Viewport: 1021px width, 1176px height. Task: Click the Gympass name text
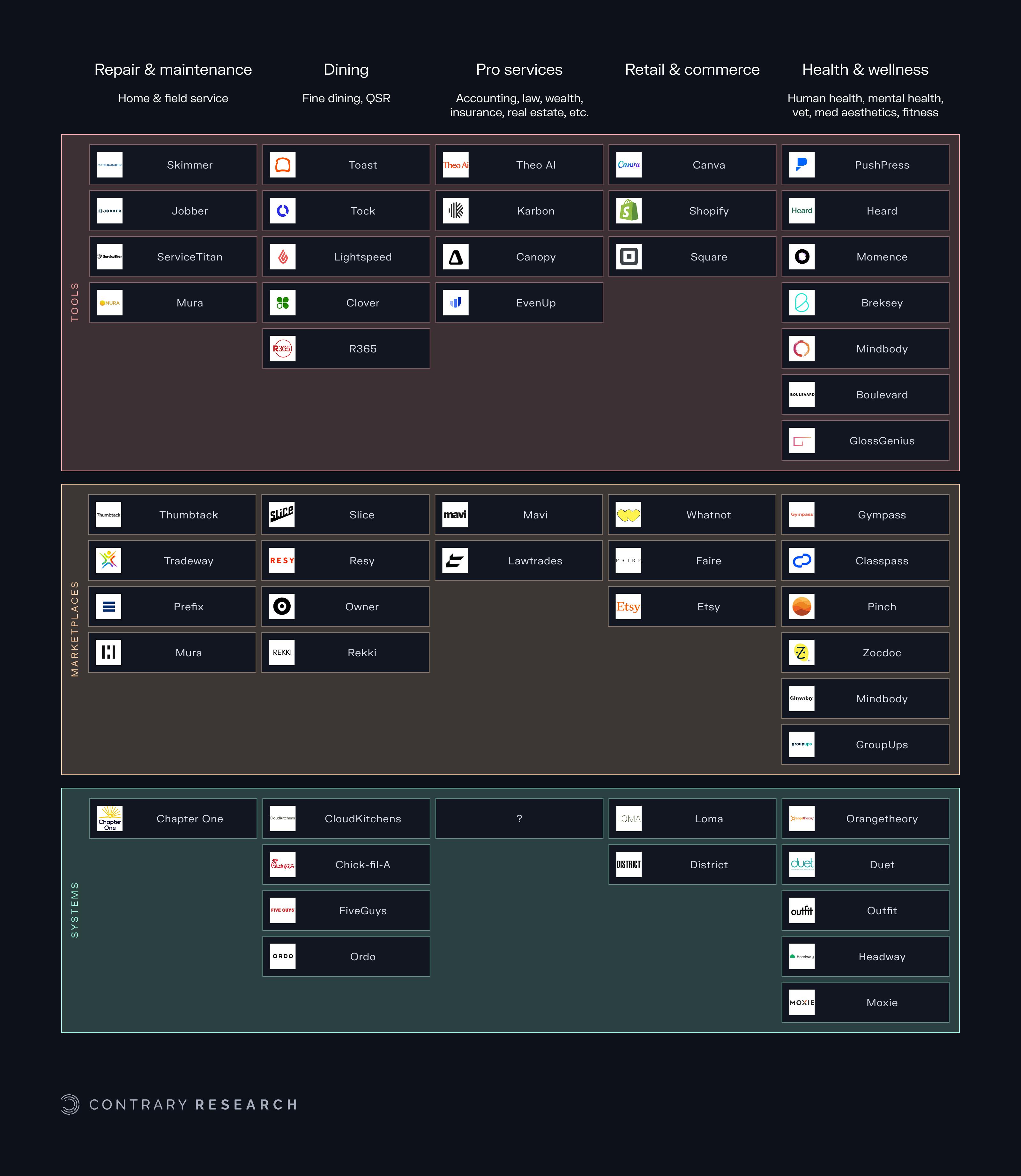click(x=881, y=515)
